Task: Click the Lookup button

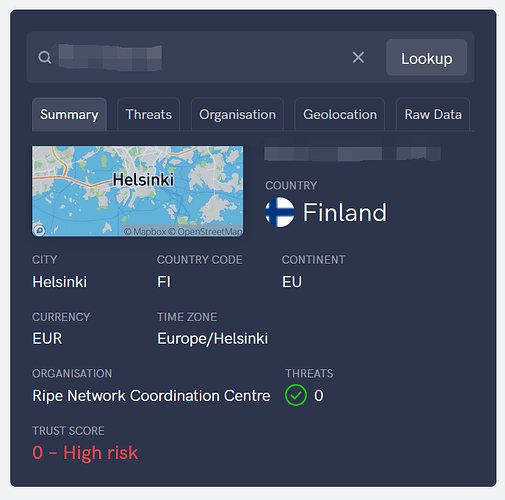Action: [x=426, y=57]
